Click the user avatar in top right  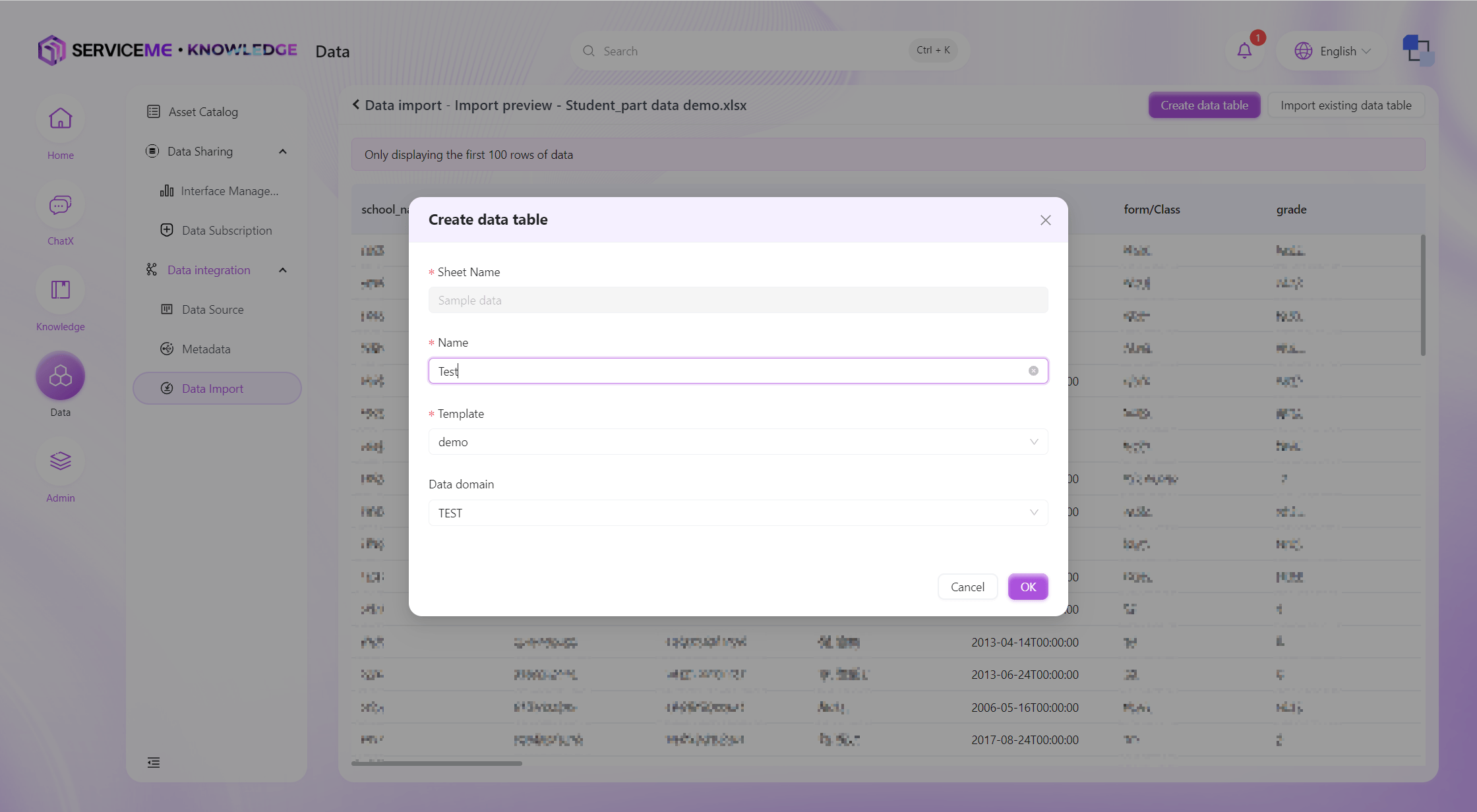click(x=1418, y=51)
